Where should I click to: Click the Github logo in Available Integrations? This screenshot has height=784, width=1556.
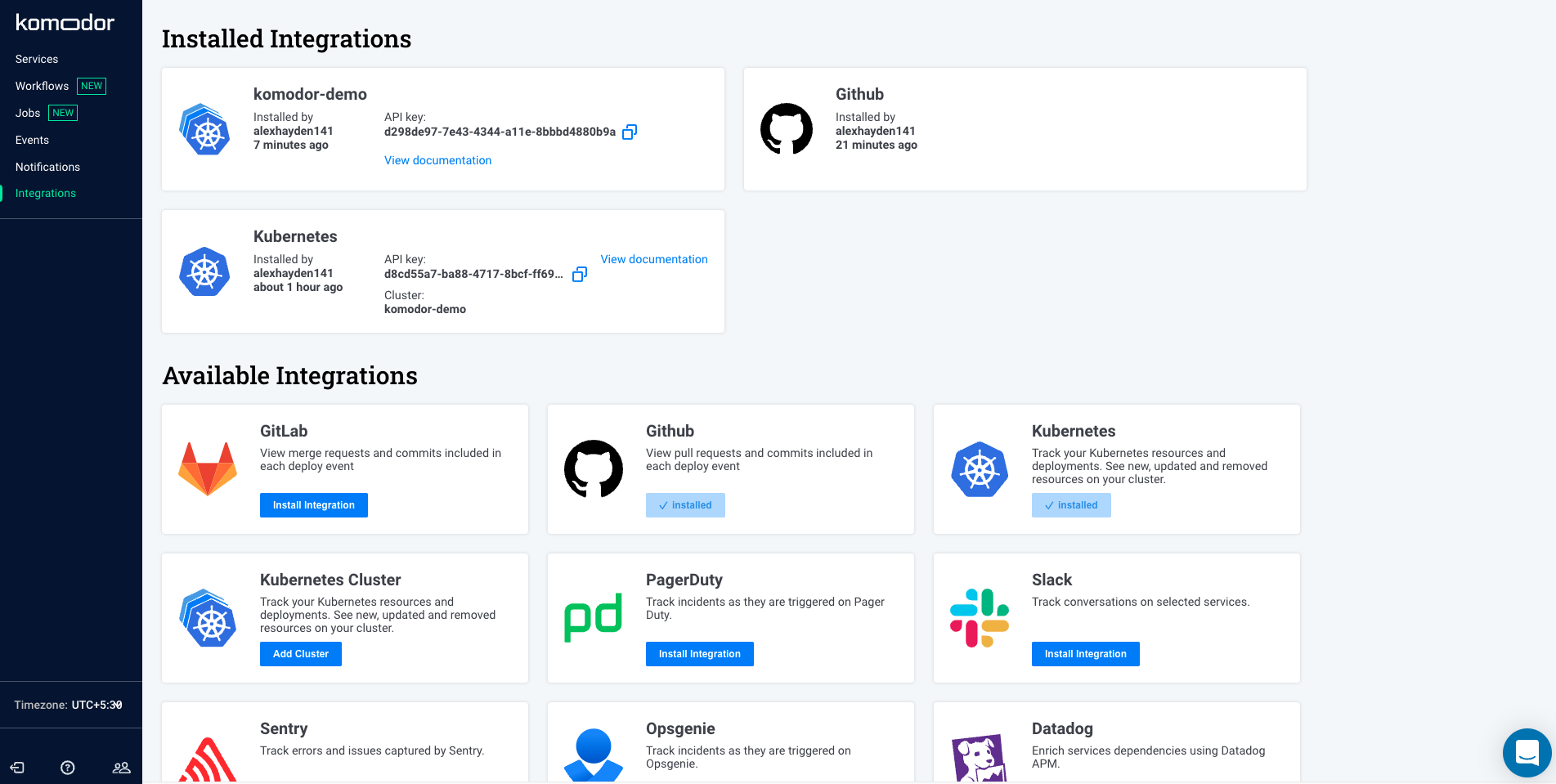coord(594,468)
